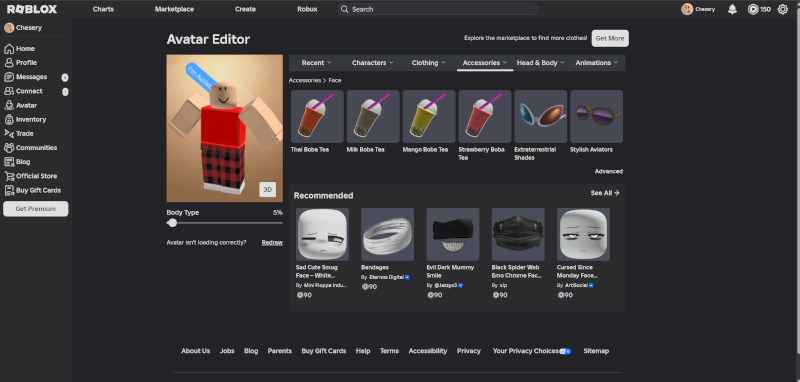Open the Recent category dropdown
The image size is (800, 382).
tap(316, 63)
